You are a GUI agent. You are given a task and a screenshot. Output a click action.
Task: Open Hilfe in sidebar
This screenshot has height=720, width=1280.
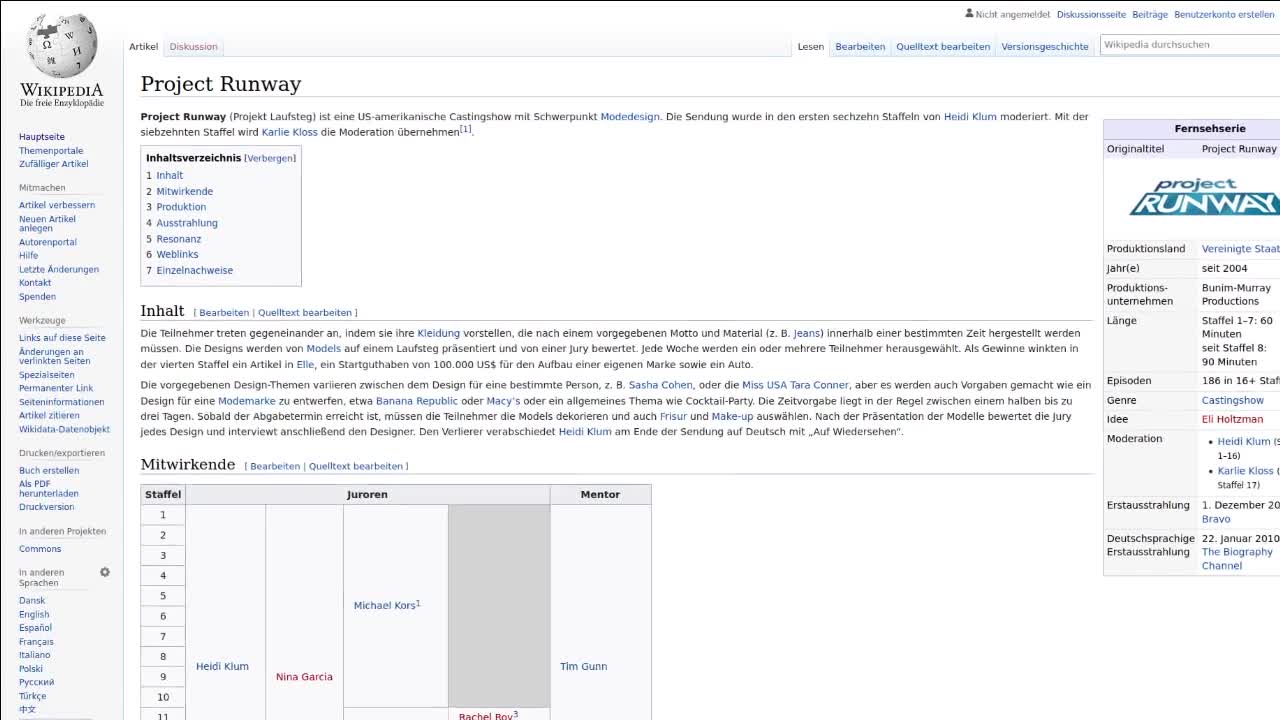28,256
